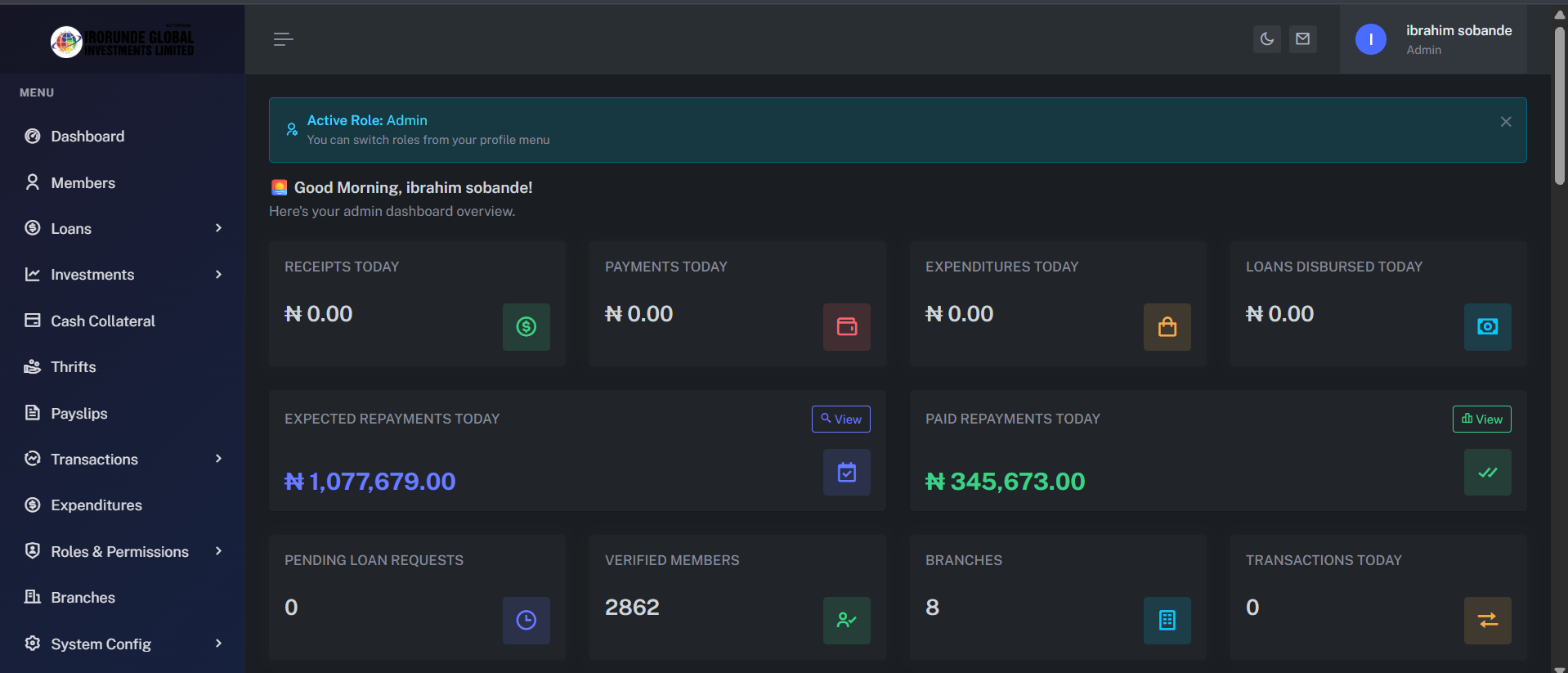Expand the Transactions submenu chevron
This screenshot has height=673, width=1568.
(x=218, y=459)
